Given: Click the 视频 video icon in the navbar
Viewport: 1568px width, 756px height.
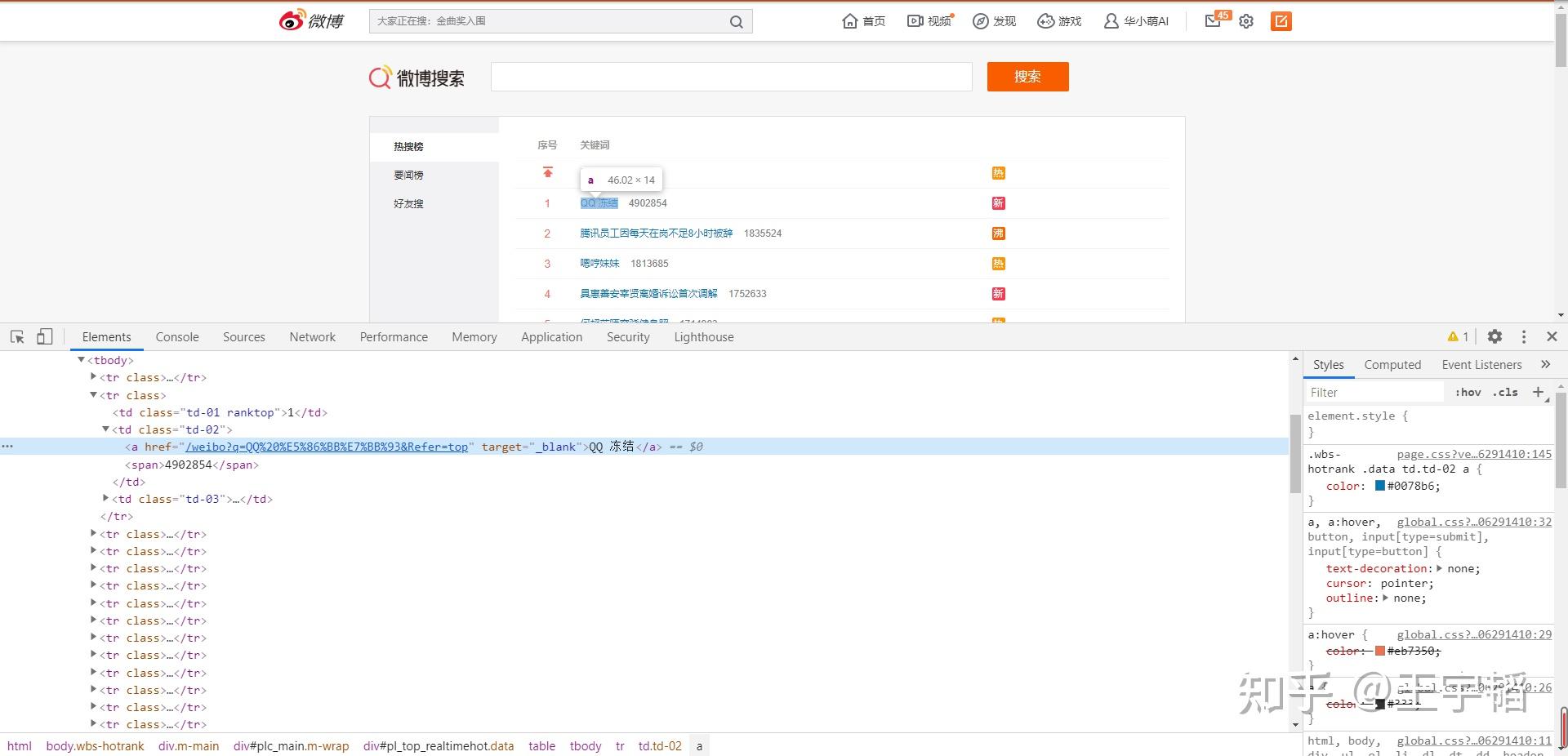Looking at the screenshot, I should 915,21.
